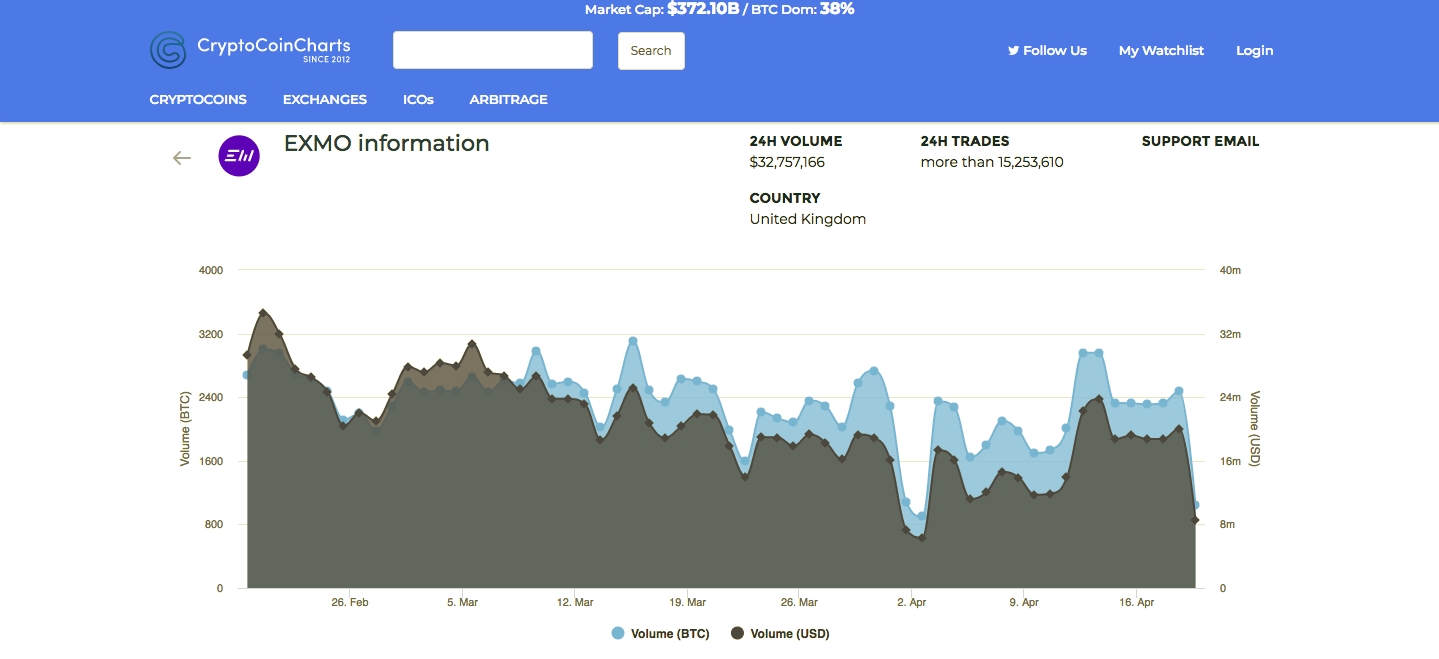
Task: Open the ARBITRAGE page
Action: [509, 100]
